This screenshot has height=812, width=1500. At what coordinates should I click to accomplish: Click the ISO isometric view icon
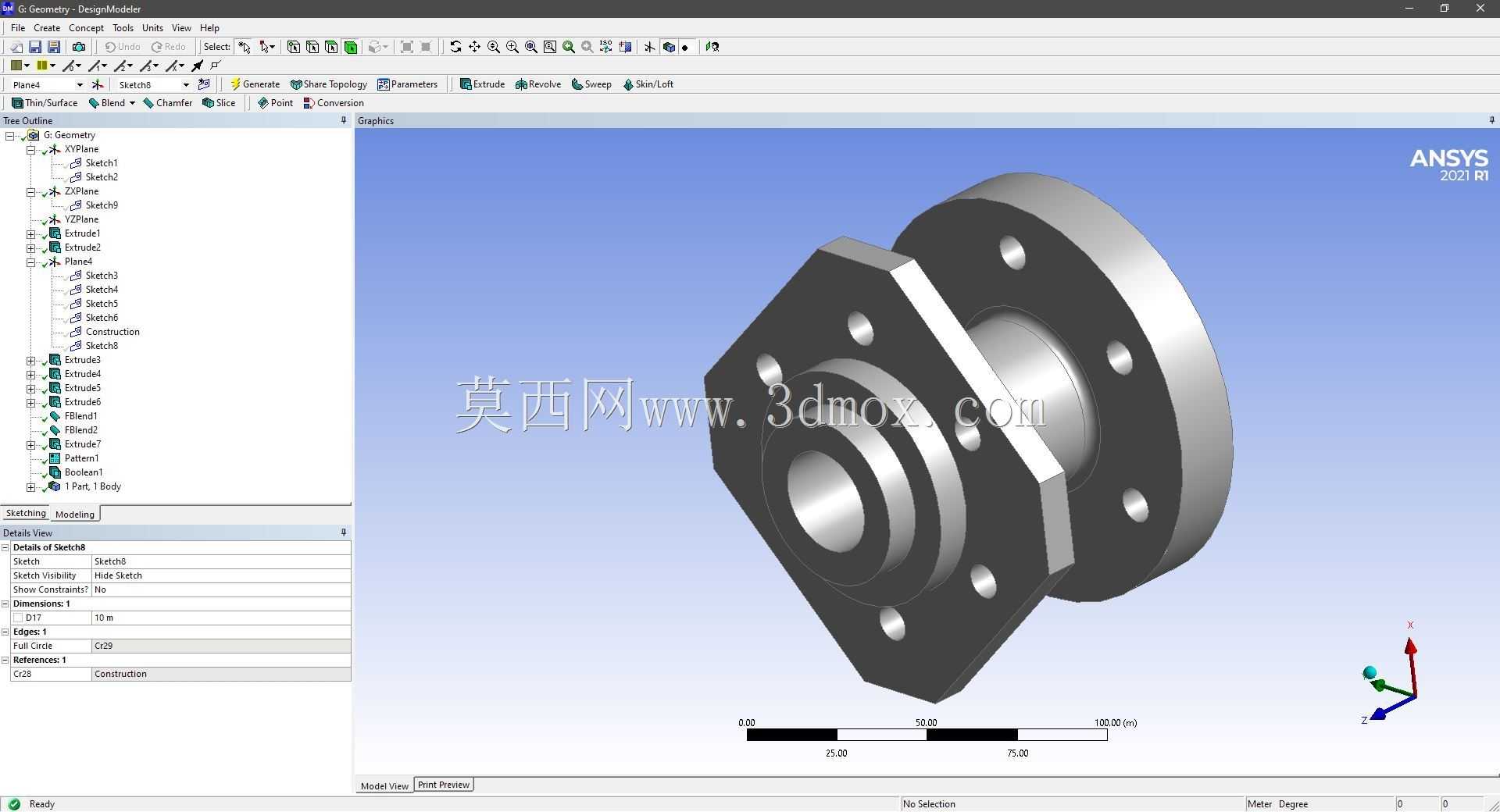coord(606,47)
